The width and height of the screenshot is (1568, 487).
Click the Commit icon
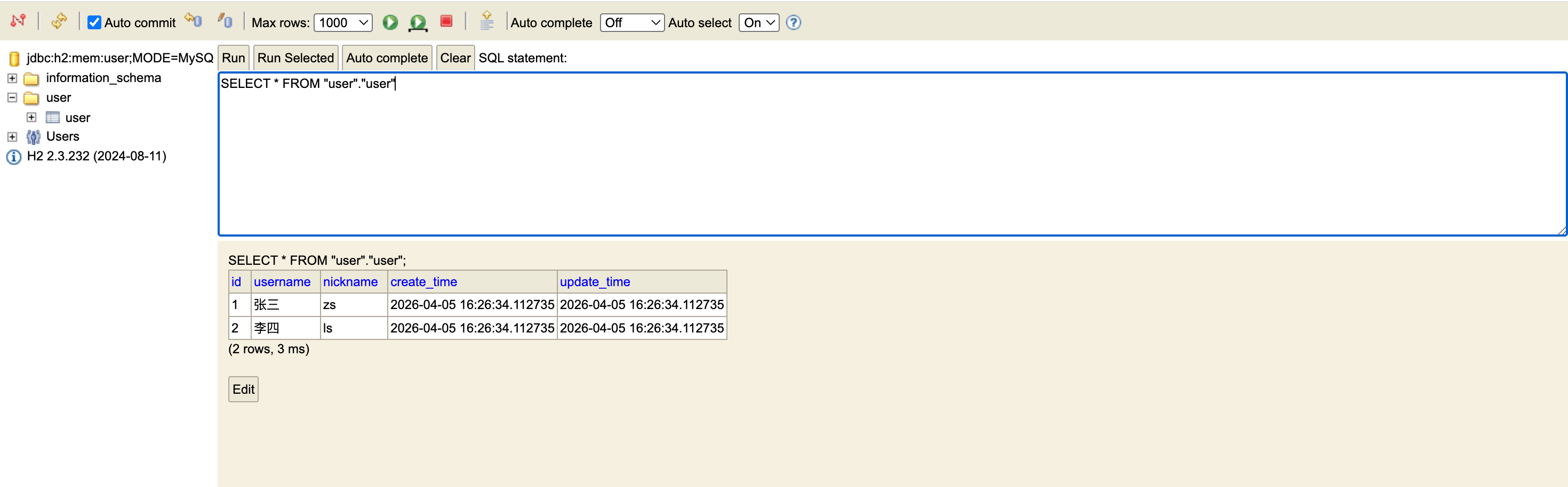tap(225, 21)
